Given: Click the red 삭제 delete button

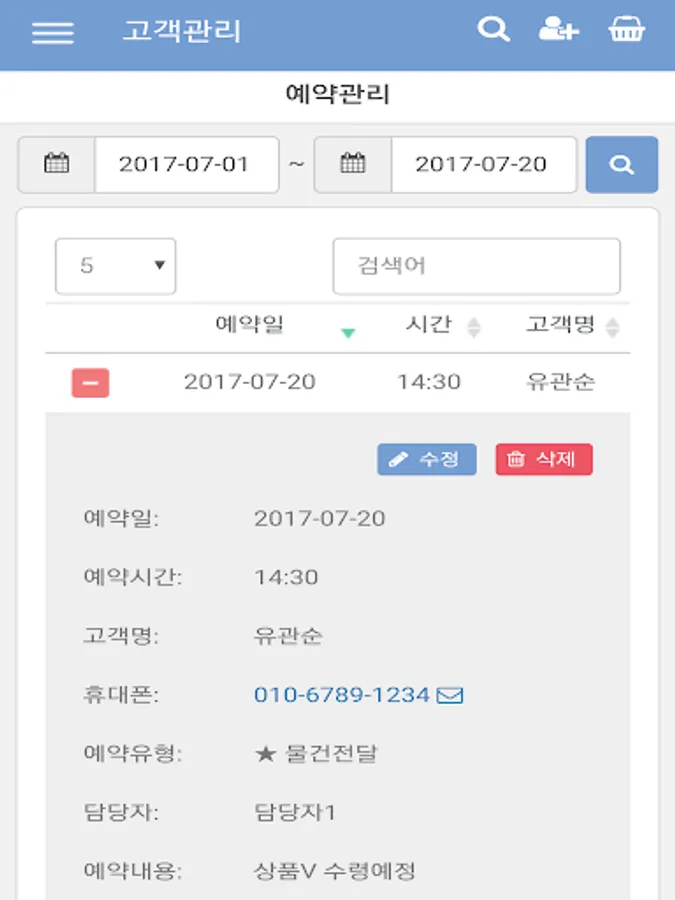Looking at the screenshot, I should tap(544, 459).
